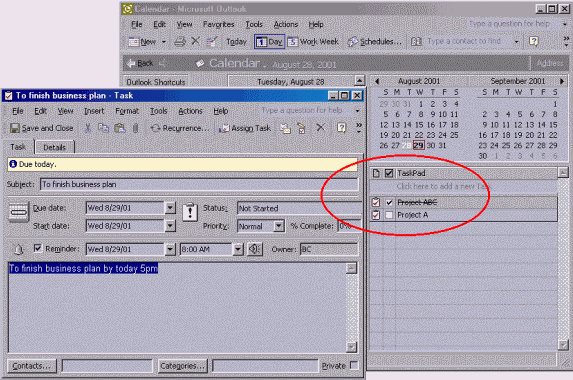Expand the Due date dropdown

tap(170, 208)
